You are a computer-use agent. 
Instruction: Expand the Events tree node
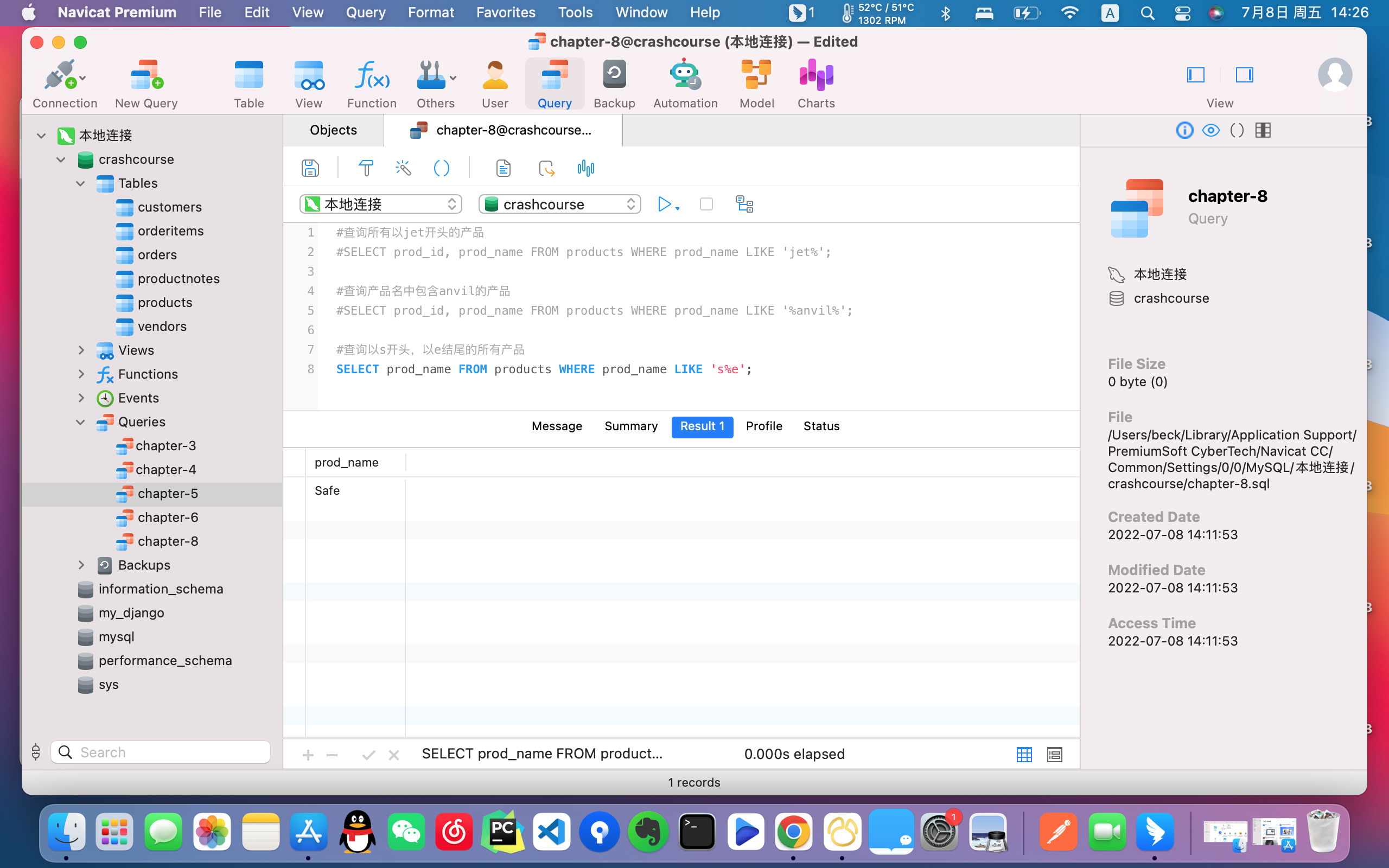(81, 398)
